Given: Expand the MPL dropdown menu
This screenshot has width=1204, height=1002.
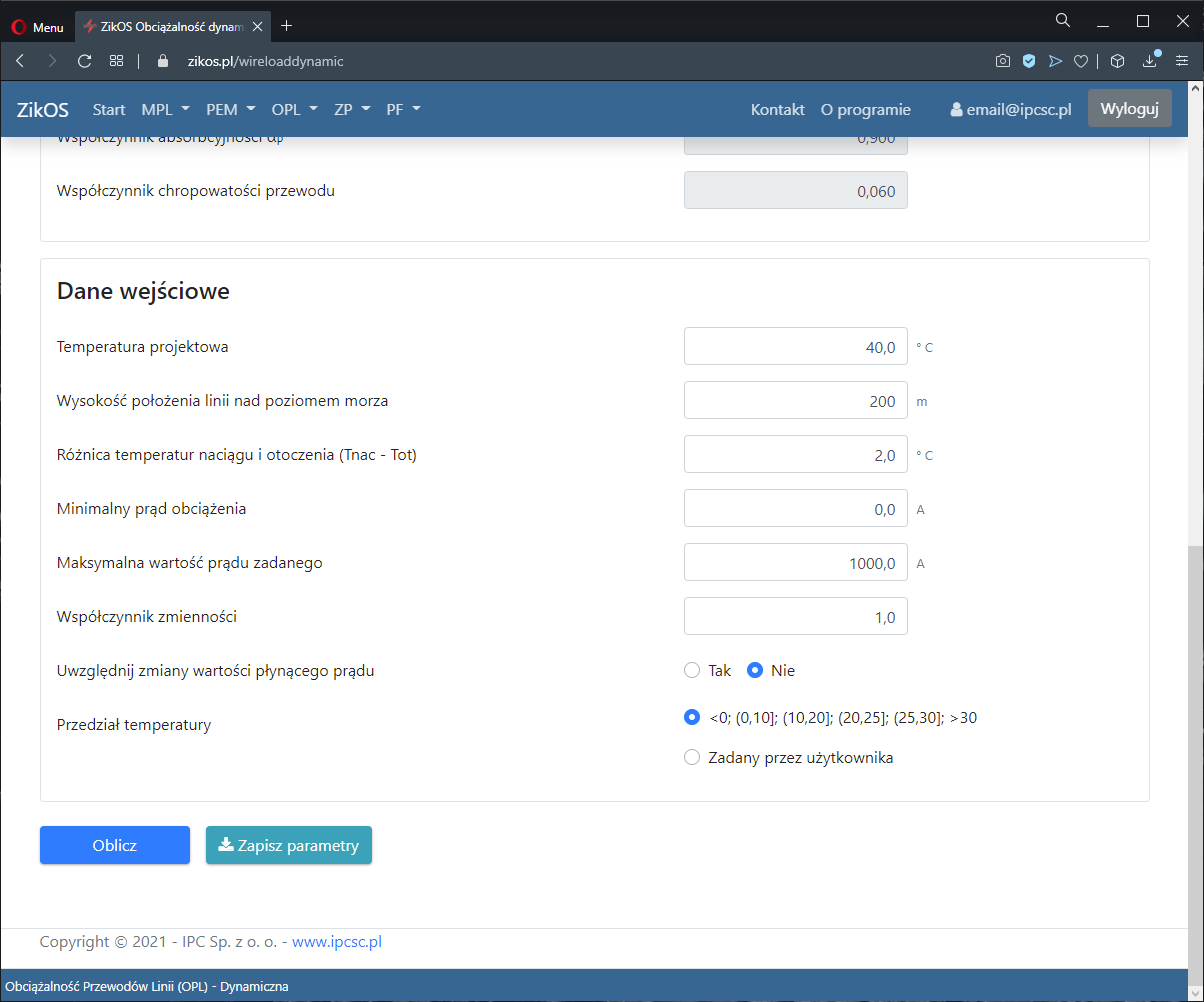Looking at the screenshot, I should (164, 109).
